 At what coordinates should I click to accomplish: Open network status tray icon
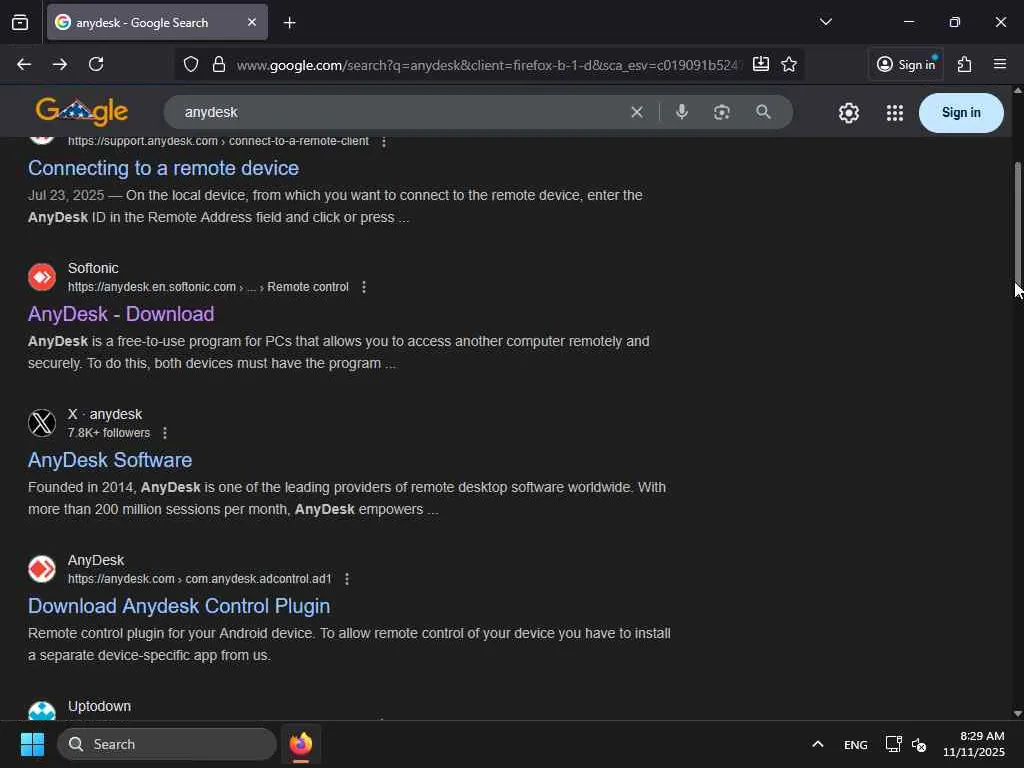[x=893, y=744]
